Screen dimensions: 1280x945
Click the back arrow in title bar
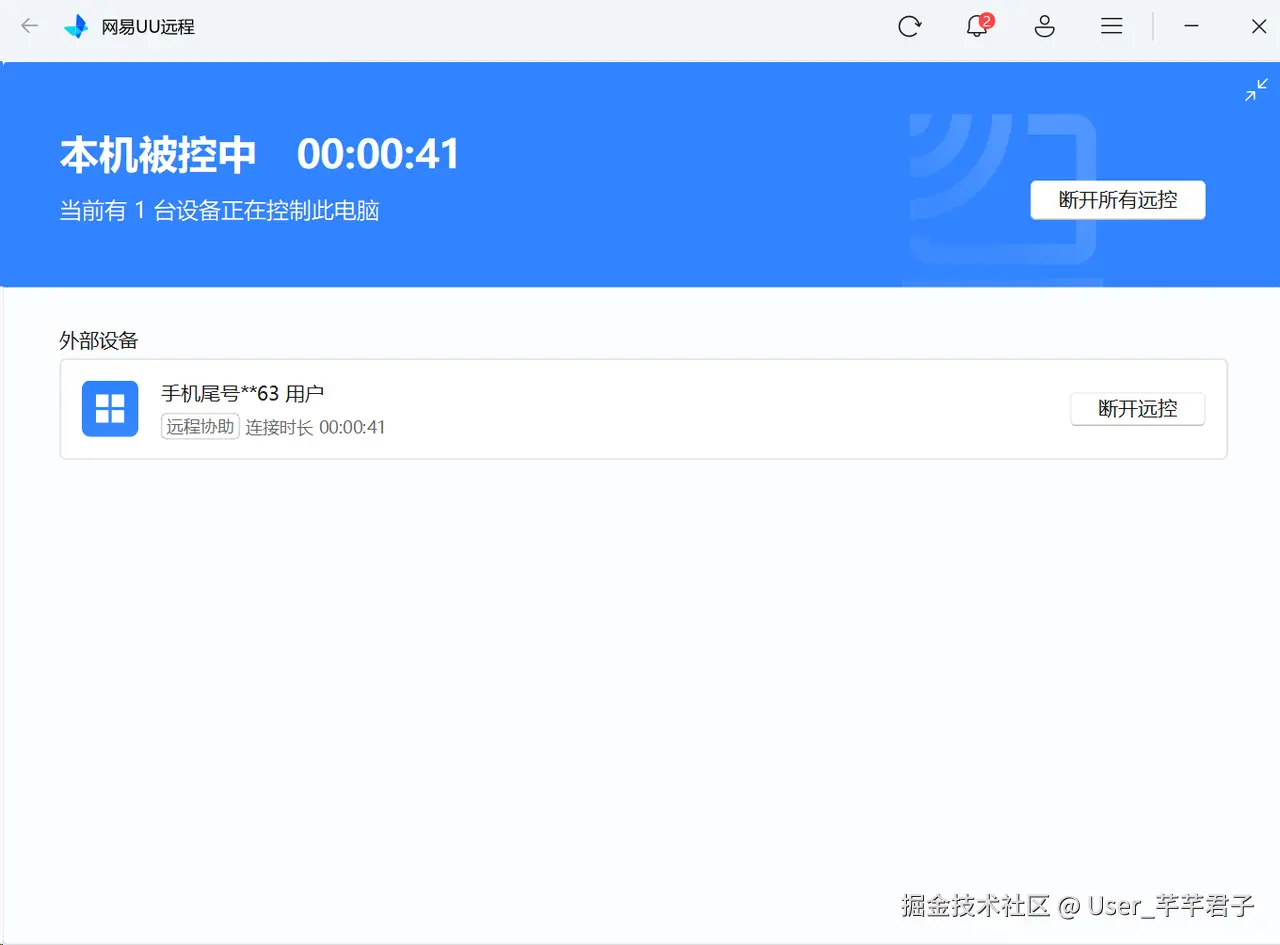point(30,26)
